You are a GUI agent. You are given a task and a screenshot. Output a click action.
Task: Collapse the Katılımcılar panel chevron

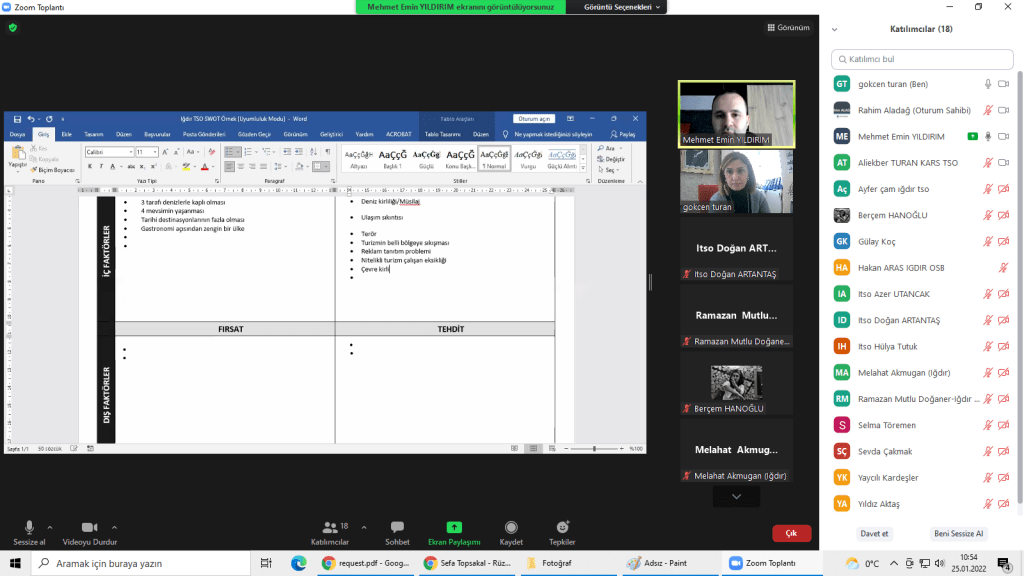point(835,29)
